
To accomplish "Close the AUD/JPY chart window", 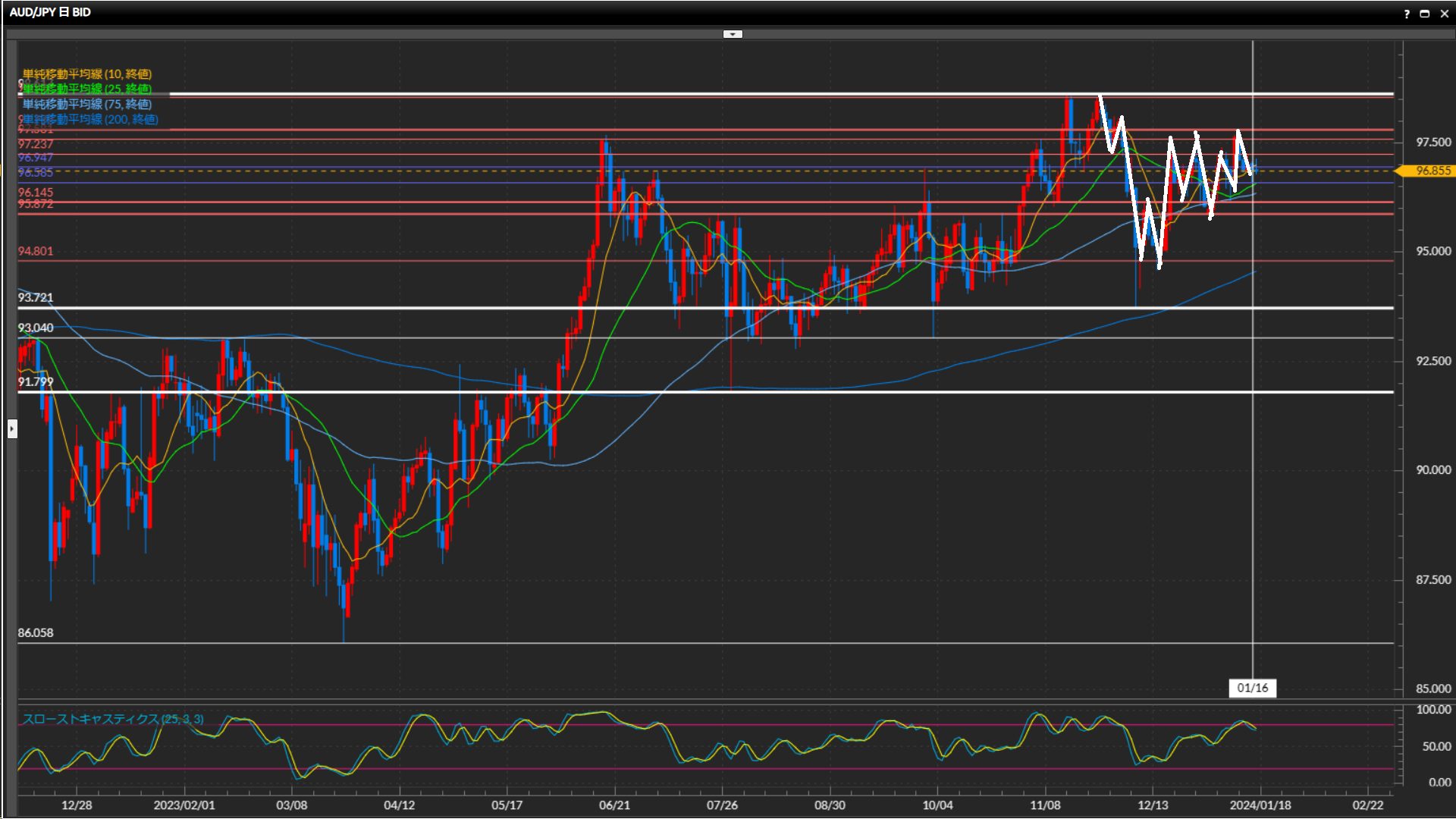I will click(1445, 14).
